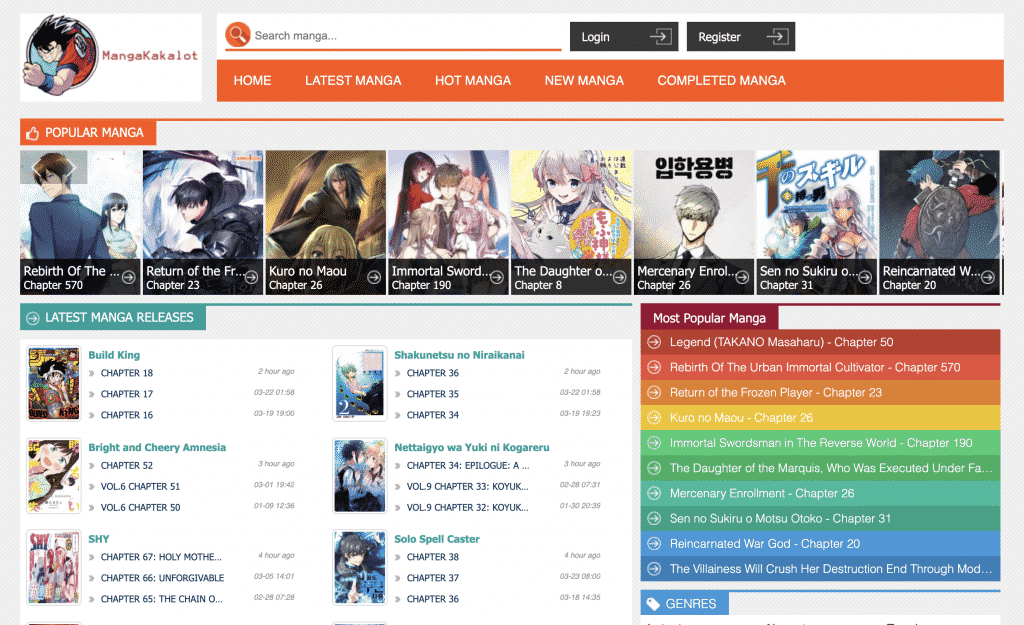Click the tag icon beside Genres
The width and height of the screenshot is (1024, 625).
pyautogui.click(x=654, y=604)
